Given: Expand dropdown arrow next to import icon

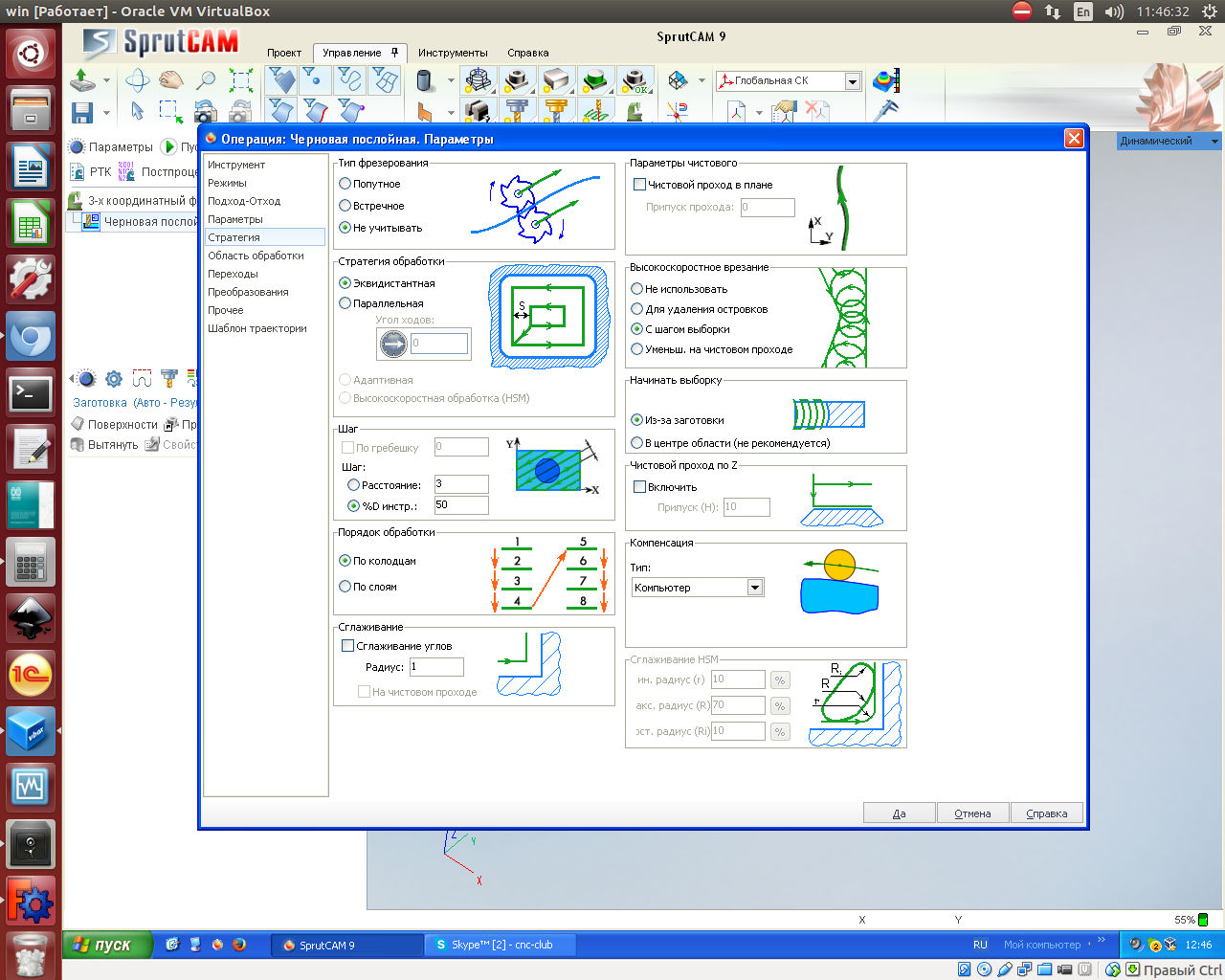Looking at the screenshot, I should pos(106,80).
